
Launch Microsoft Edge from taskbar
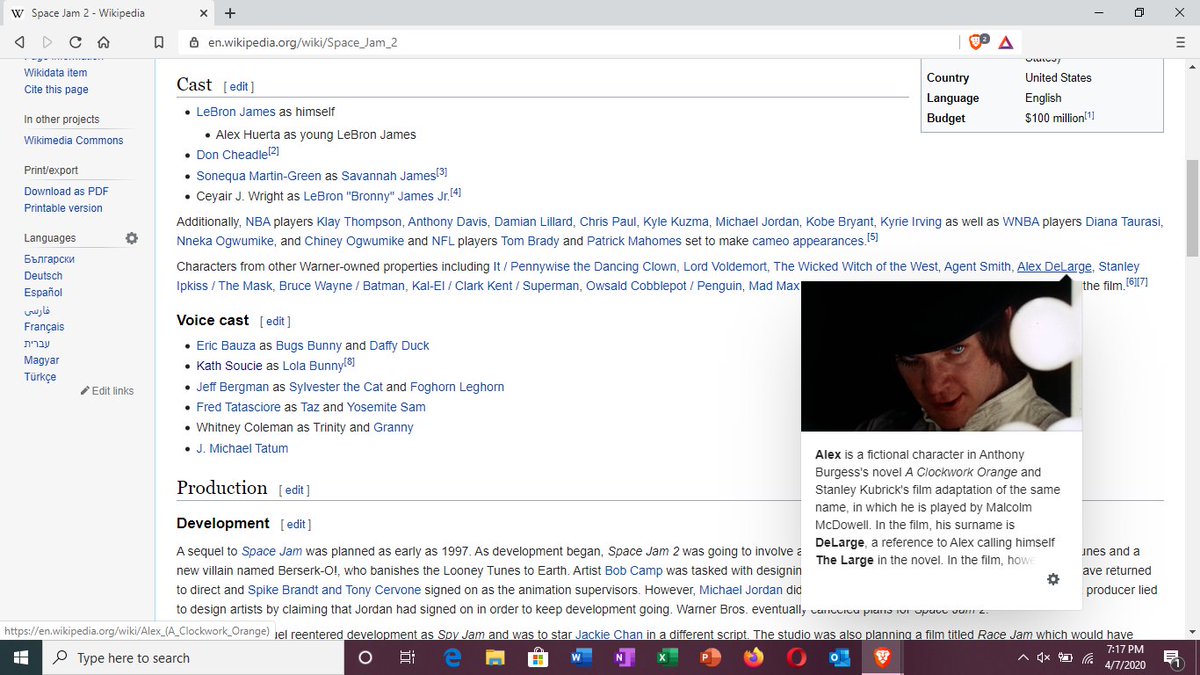pyautogui.click(x=452, y=657)
